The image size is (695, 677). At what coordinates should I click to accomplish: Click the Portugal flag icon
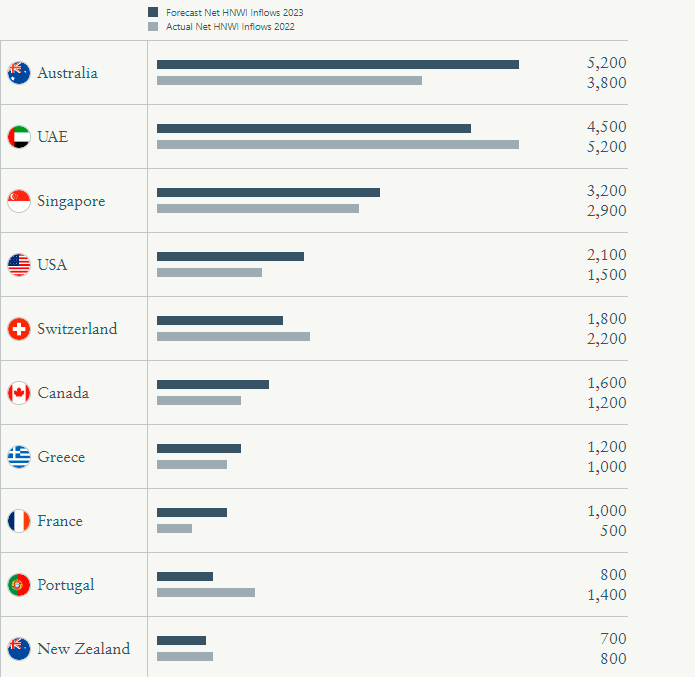tap(19, 585)
